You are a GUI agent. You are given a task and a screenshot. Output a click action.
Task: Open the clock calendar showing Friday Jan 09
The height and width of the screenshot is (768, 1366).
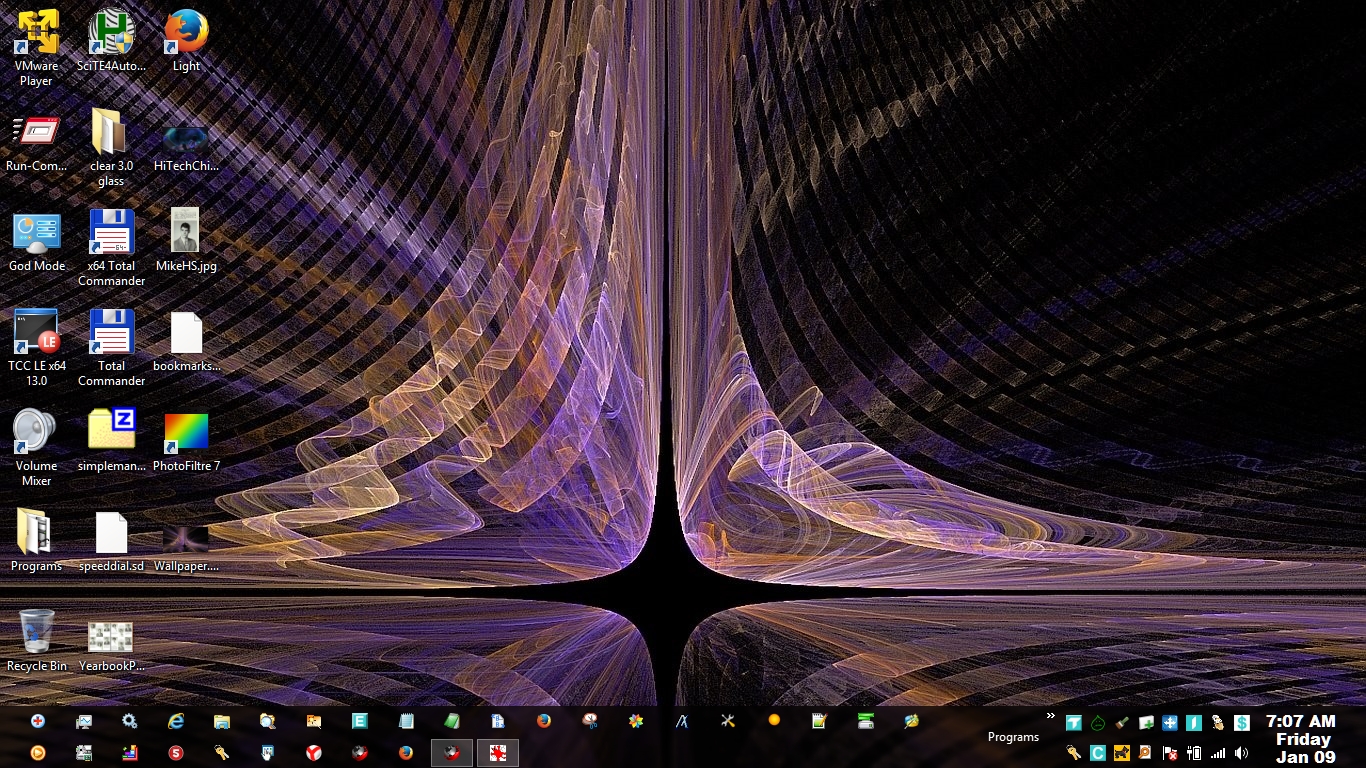pos(1302,739)
